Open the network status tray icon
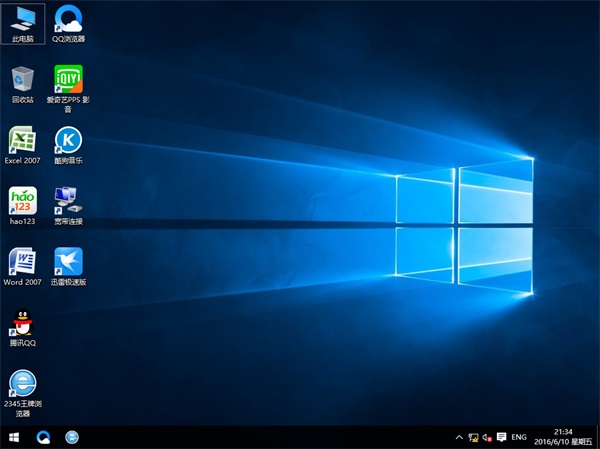The height and width of the screenshot is (449, 600). [x=473, y=437]
